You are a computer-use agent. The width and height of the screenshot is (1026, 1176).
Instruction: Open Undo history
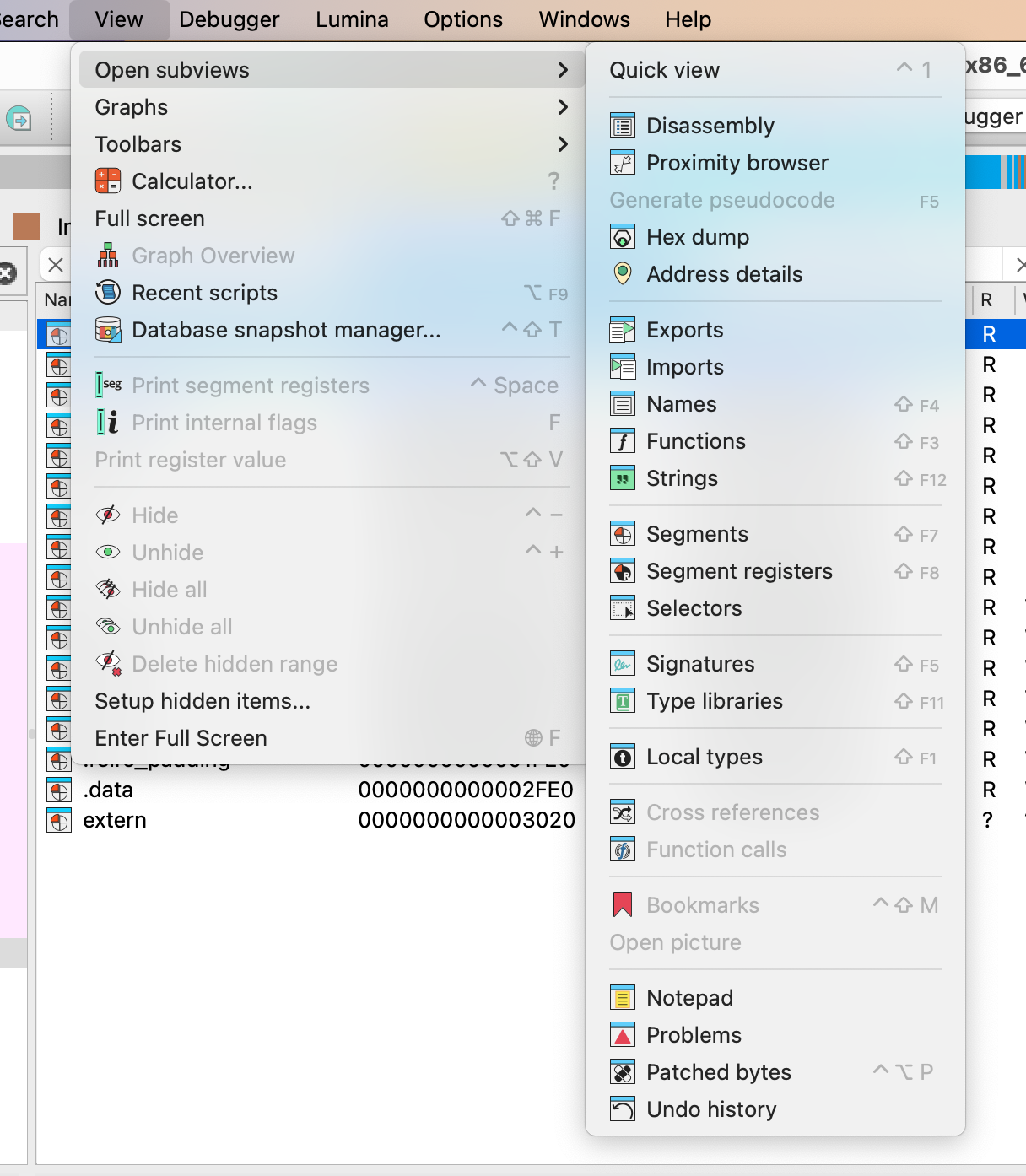coord(710,1109)
